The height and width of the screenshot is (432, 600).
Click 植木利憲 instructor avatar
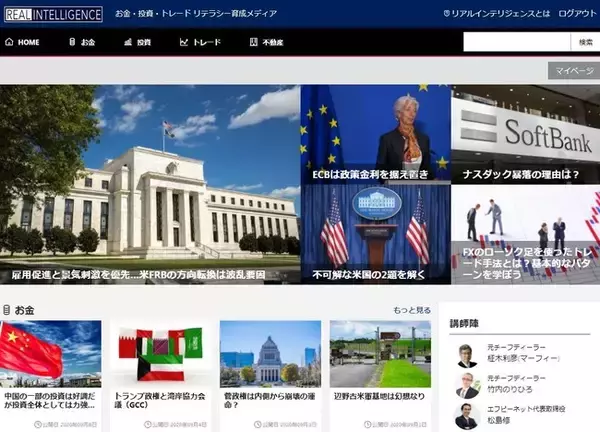(x=465, y=356)
